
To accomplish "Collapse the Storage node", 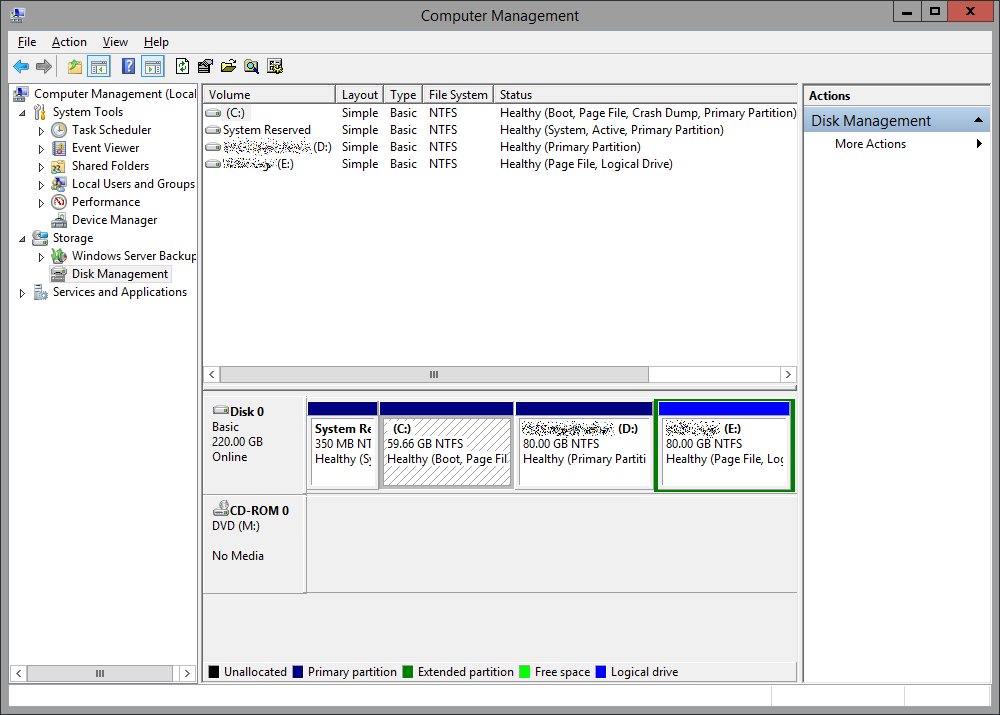I will [22, 239].
